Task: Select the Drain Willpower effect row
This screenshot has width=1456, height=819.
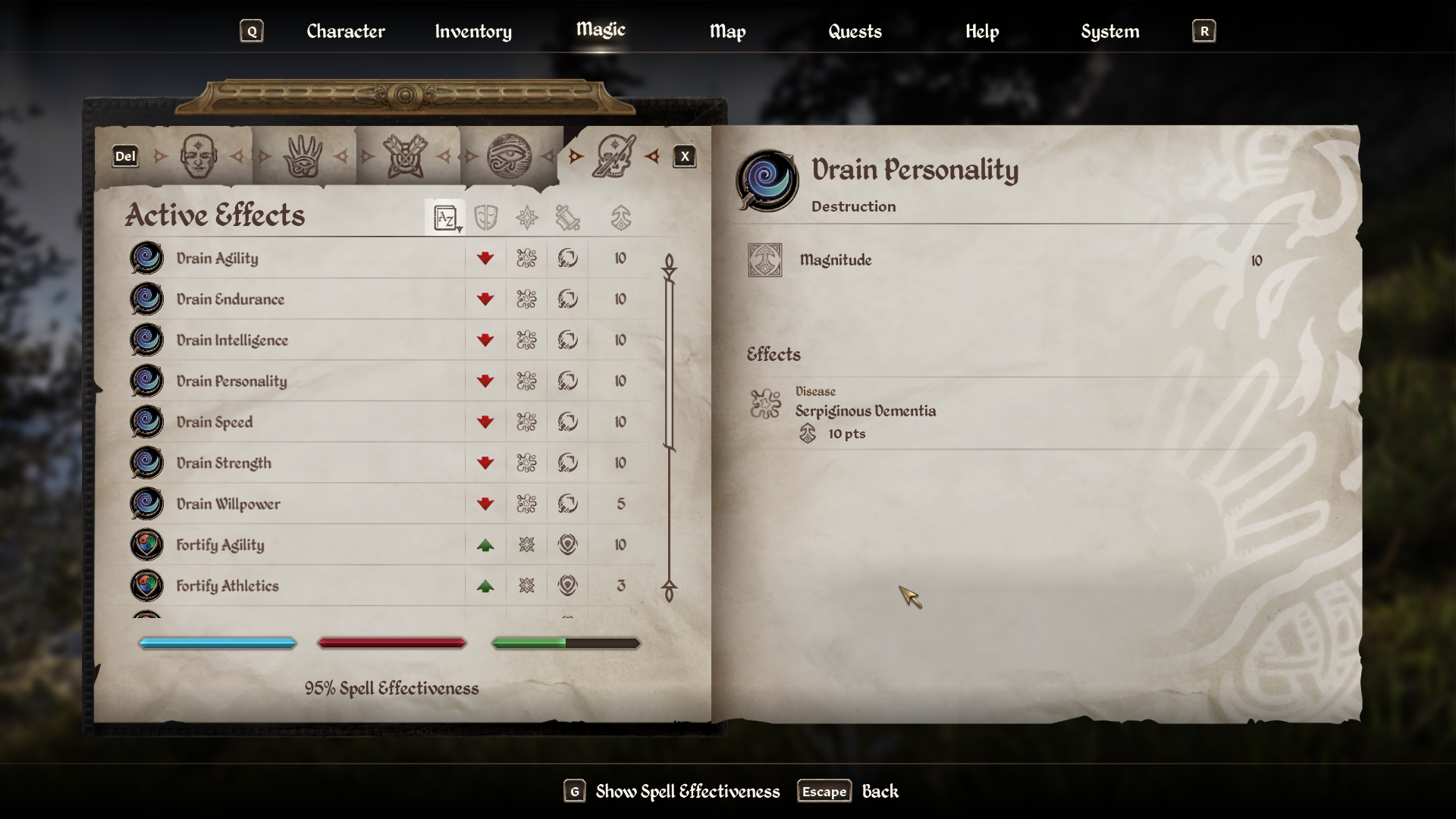Action: pos(388,504)
